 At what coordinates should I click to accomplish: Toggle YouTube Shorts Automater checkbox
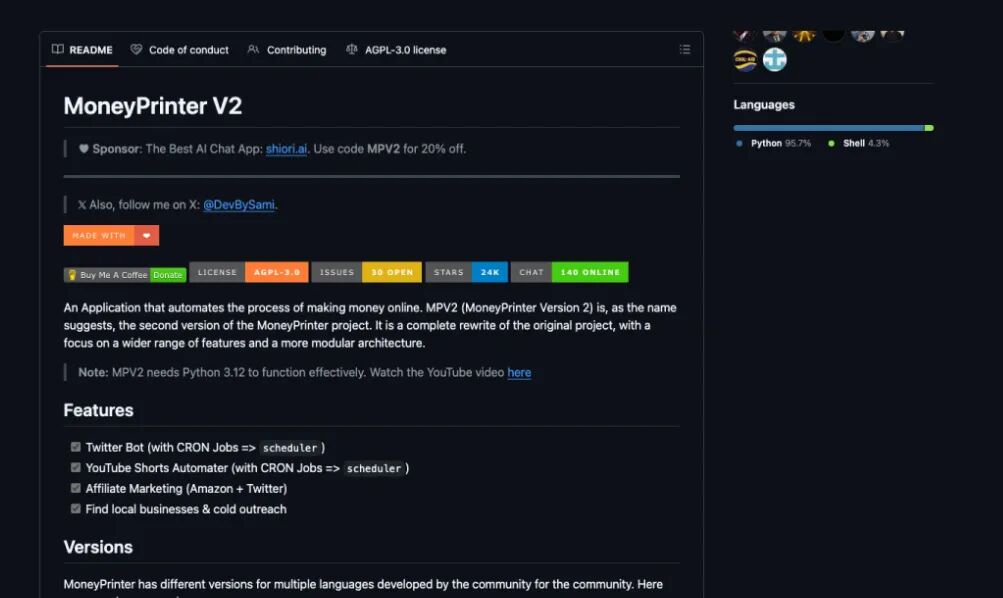click(x=75, y=468)
